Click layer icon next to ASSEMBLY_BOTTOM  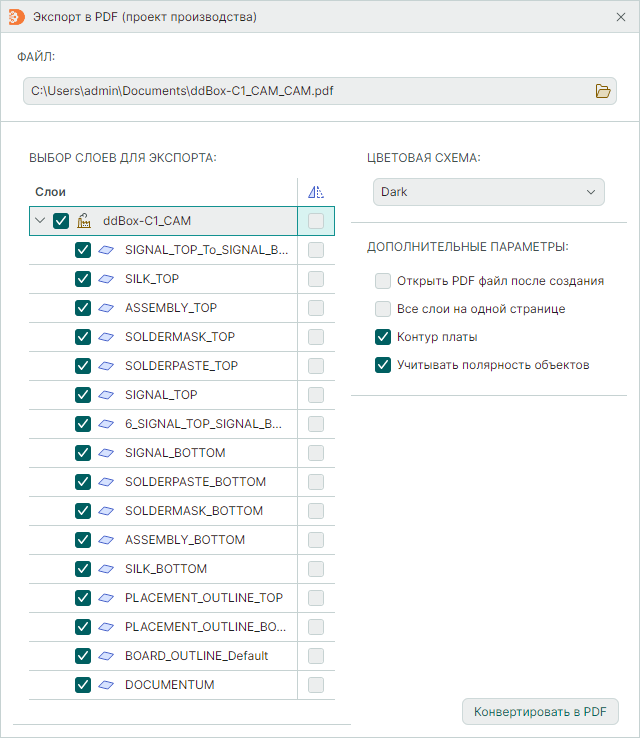point(106,540)
